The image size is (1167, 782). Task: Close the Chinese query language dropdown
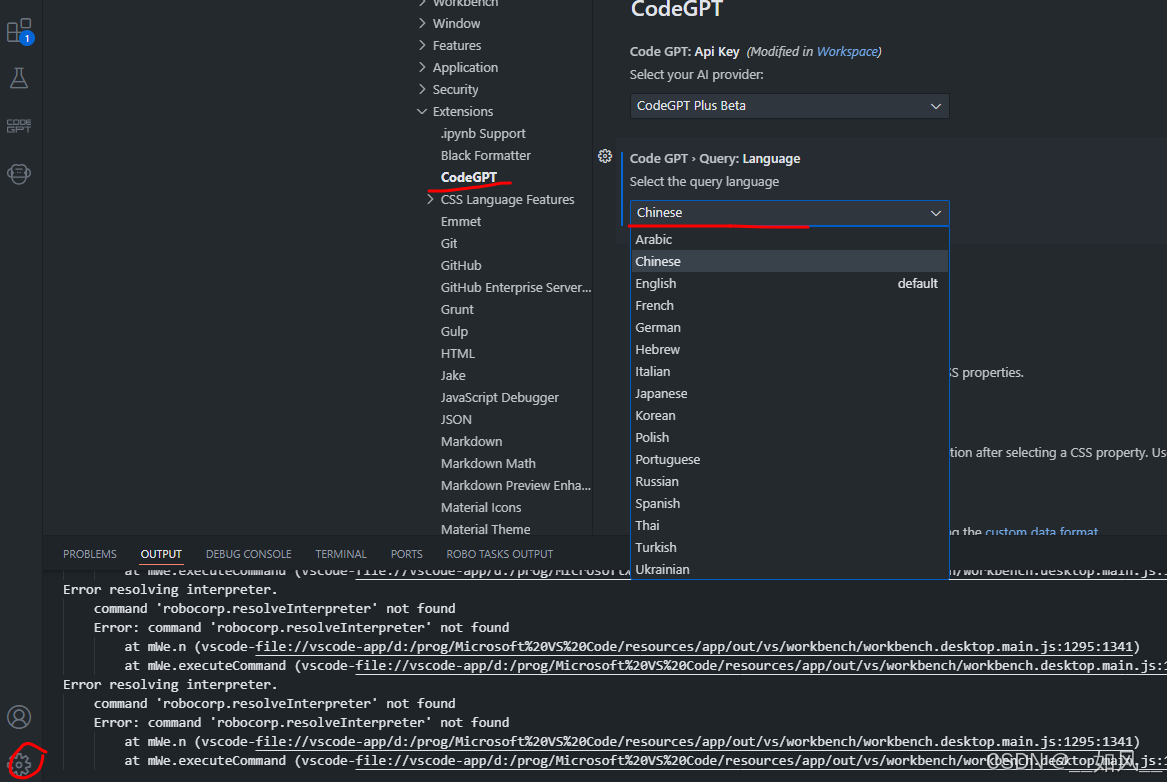(789, 213)
